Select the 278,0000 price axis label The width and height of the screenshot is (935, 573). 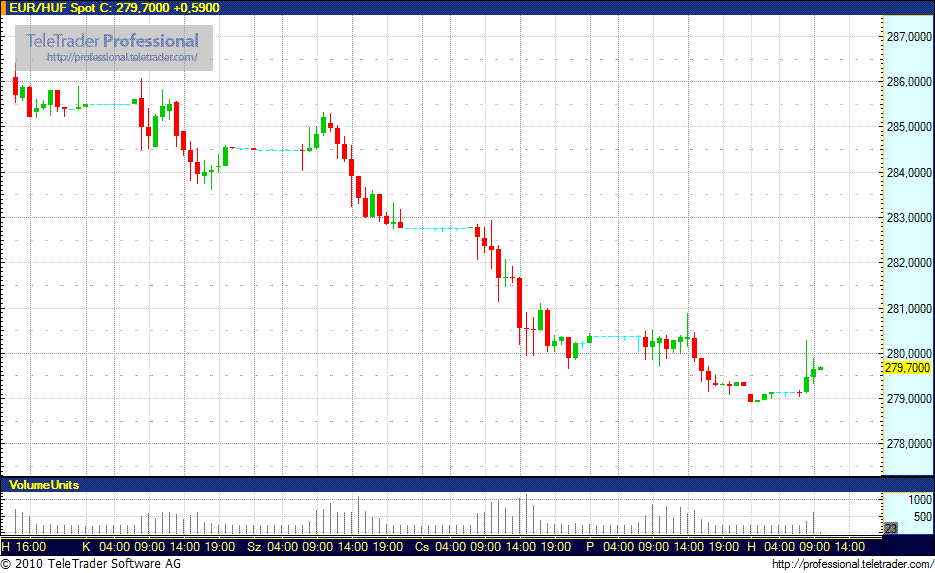click(909, 444)
